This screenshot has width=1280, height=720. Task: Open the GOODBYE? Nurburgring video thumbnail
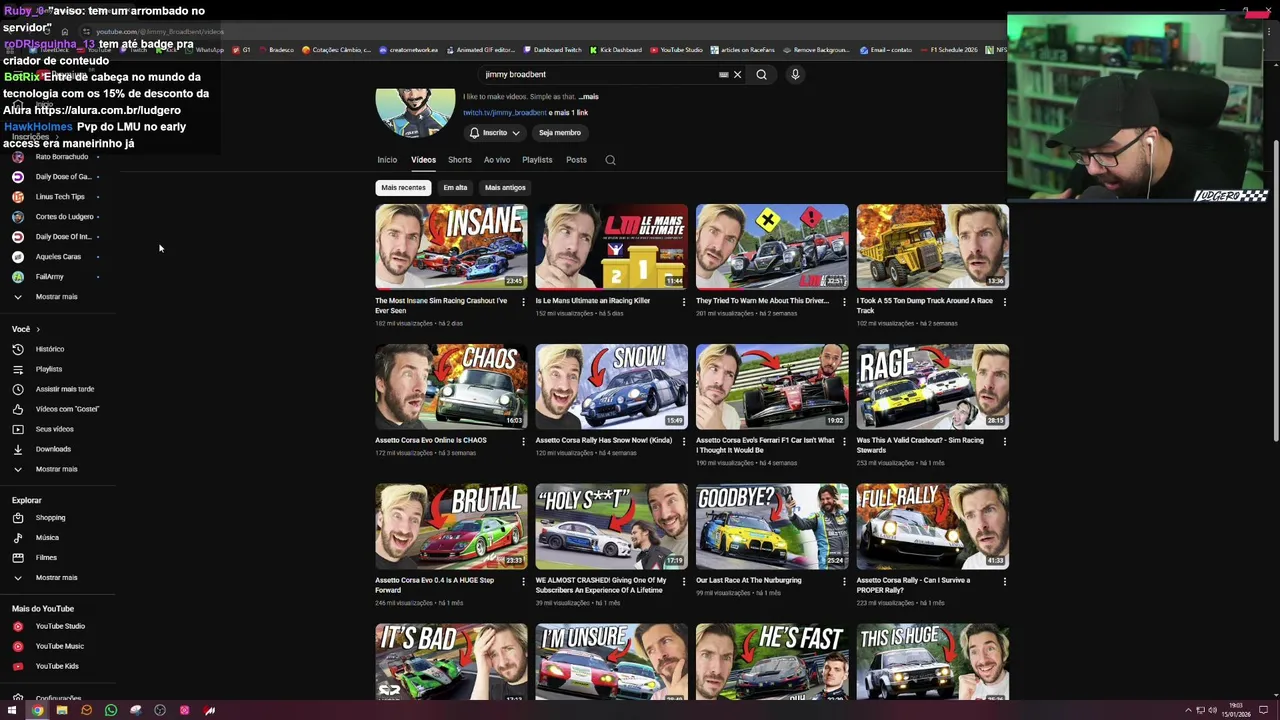[772, 527]
